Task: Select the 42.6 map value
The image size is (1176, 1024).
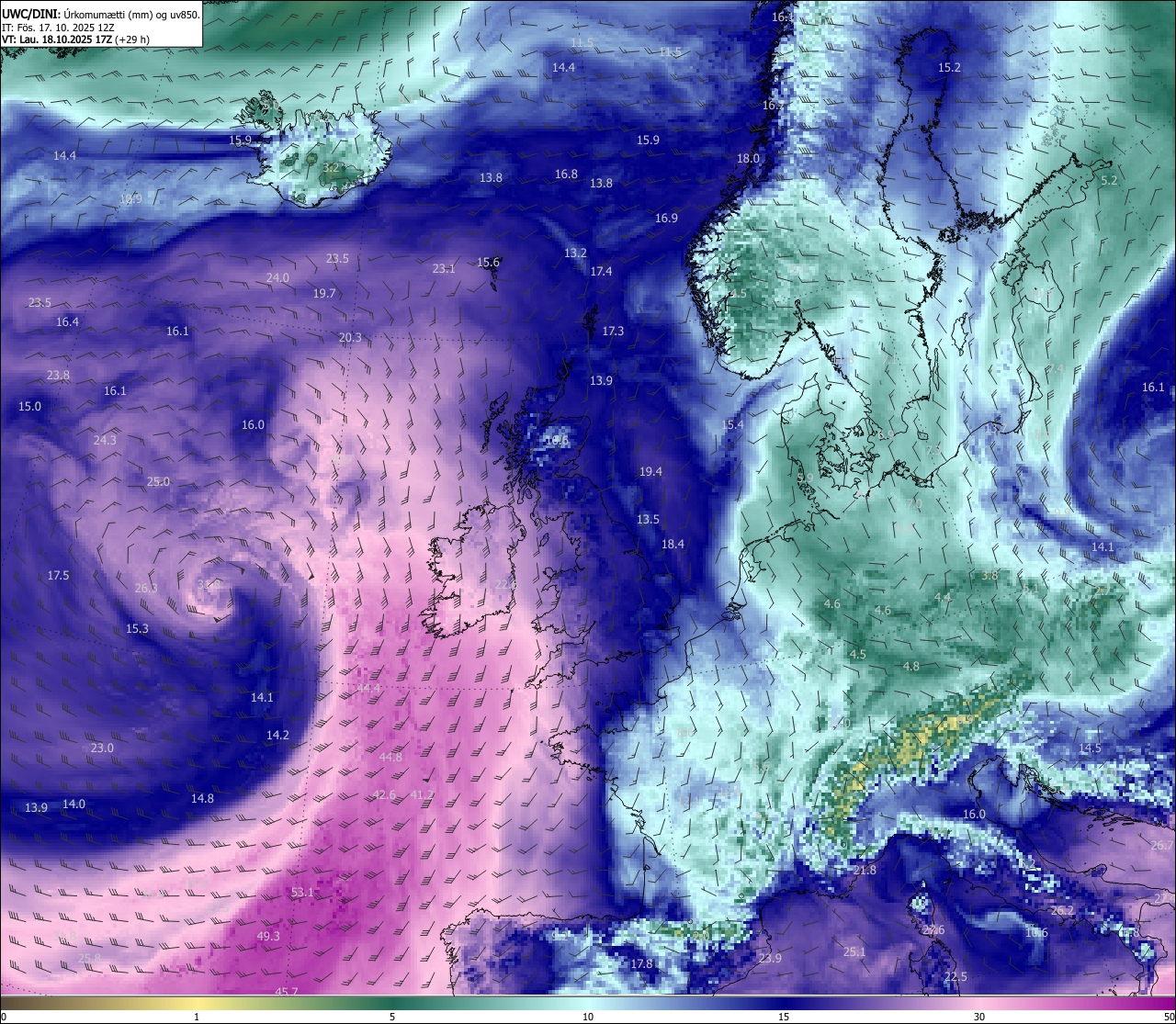Action: [384, 794]
